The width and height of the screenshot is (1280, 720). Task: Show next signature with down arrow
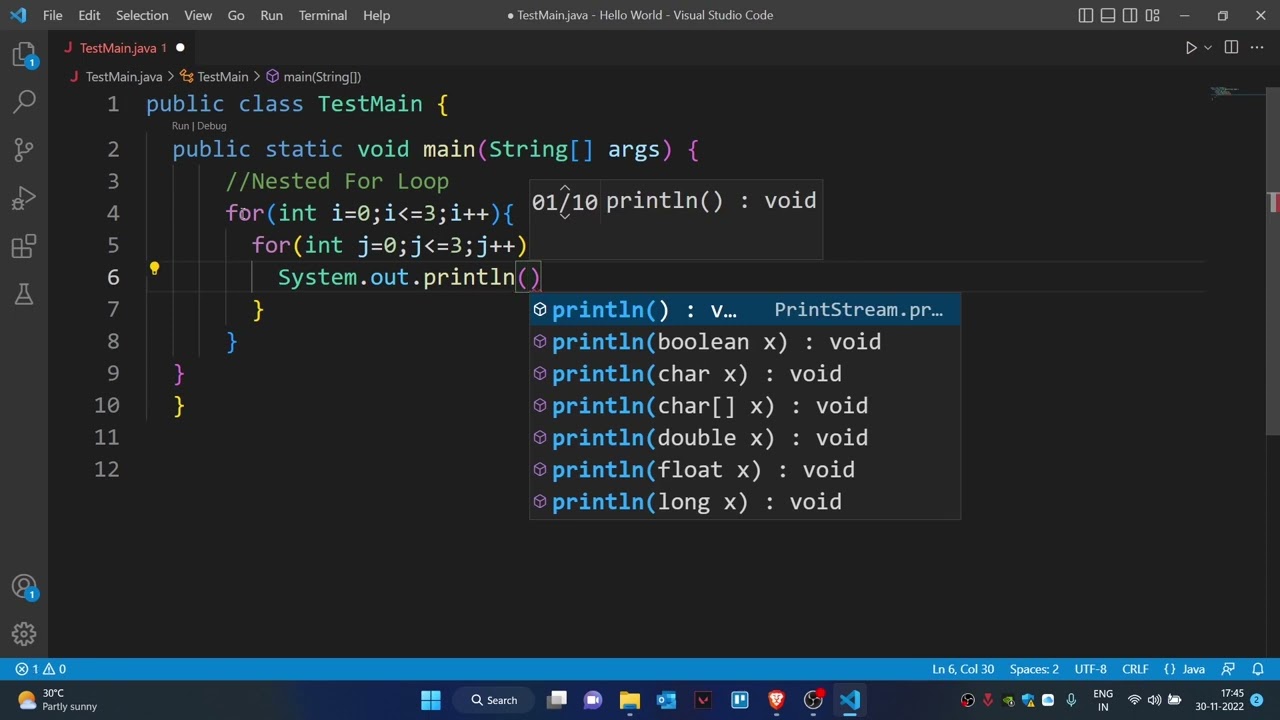tap(564, 214)
